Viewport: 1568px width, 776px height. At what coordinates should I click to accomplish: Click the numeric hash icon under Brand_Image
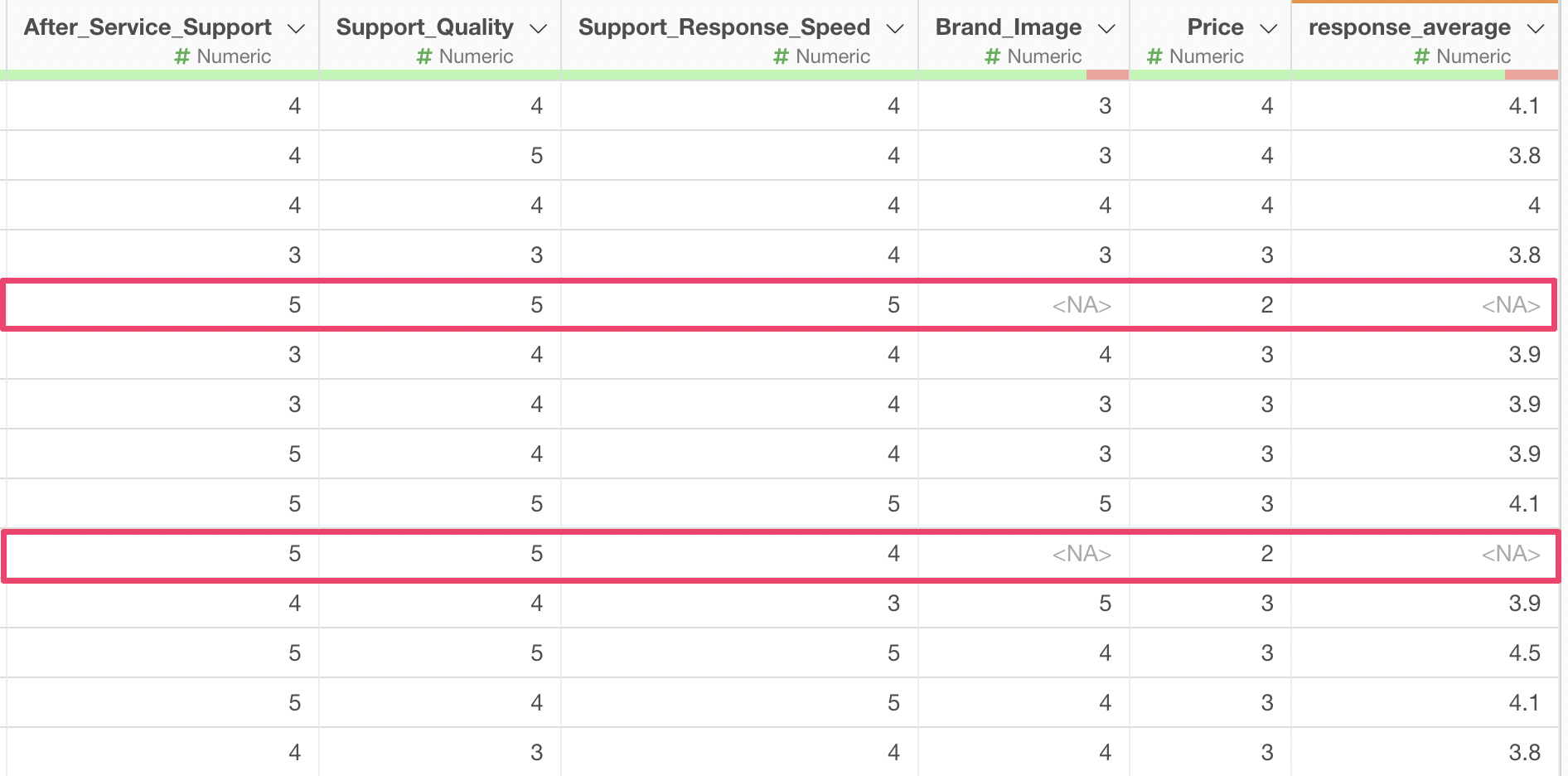993,56
